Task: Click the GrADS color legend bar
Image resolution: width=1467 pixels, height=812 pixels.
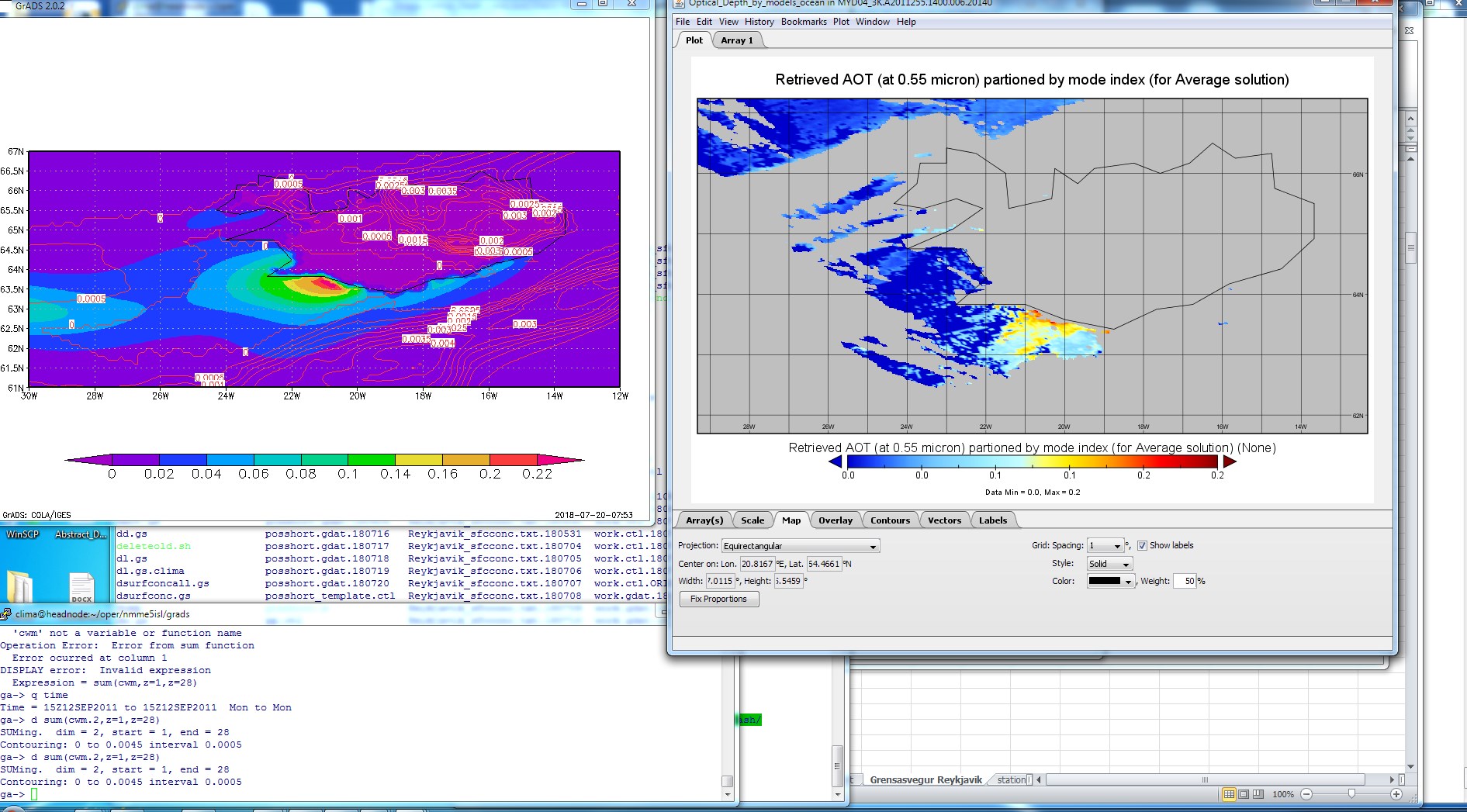Action: point(324,460)
